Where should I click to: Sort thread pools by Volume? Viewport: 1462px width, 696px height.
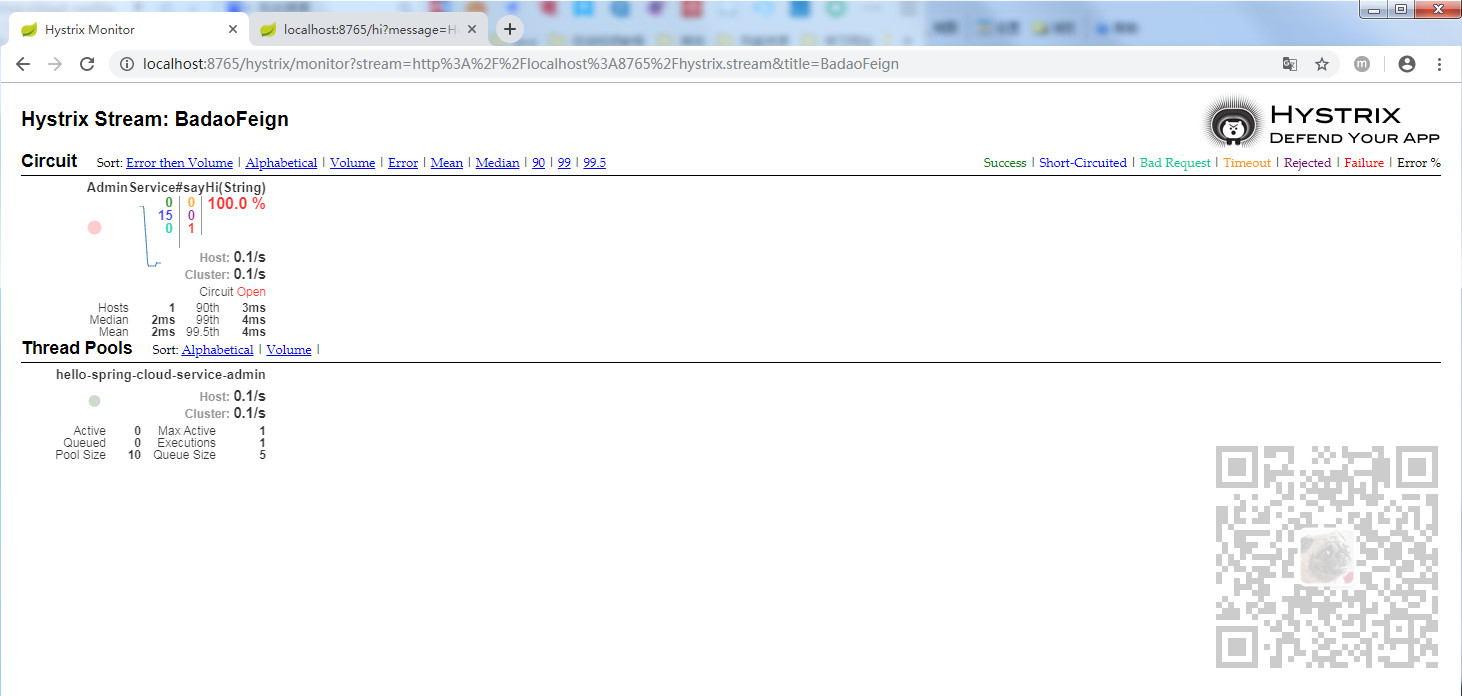pyautogui.click(x=289, y=350)
